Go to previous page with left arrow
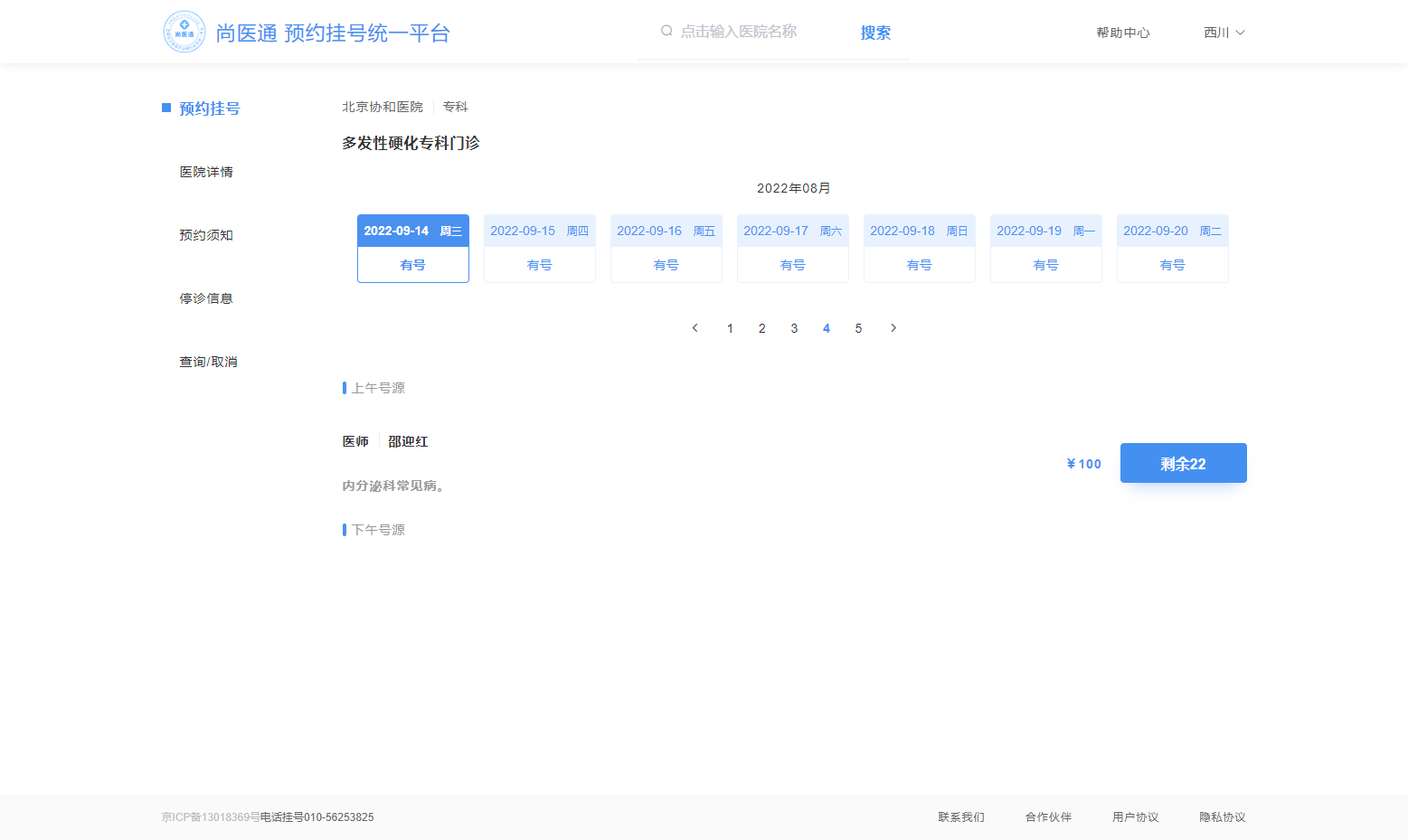The height and width of the screenshot is (840, 1408). point(695,328)
